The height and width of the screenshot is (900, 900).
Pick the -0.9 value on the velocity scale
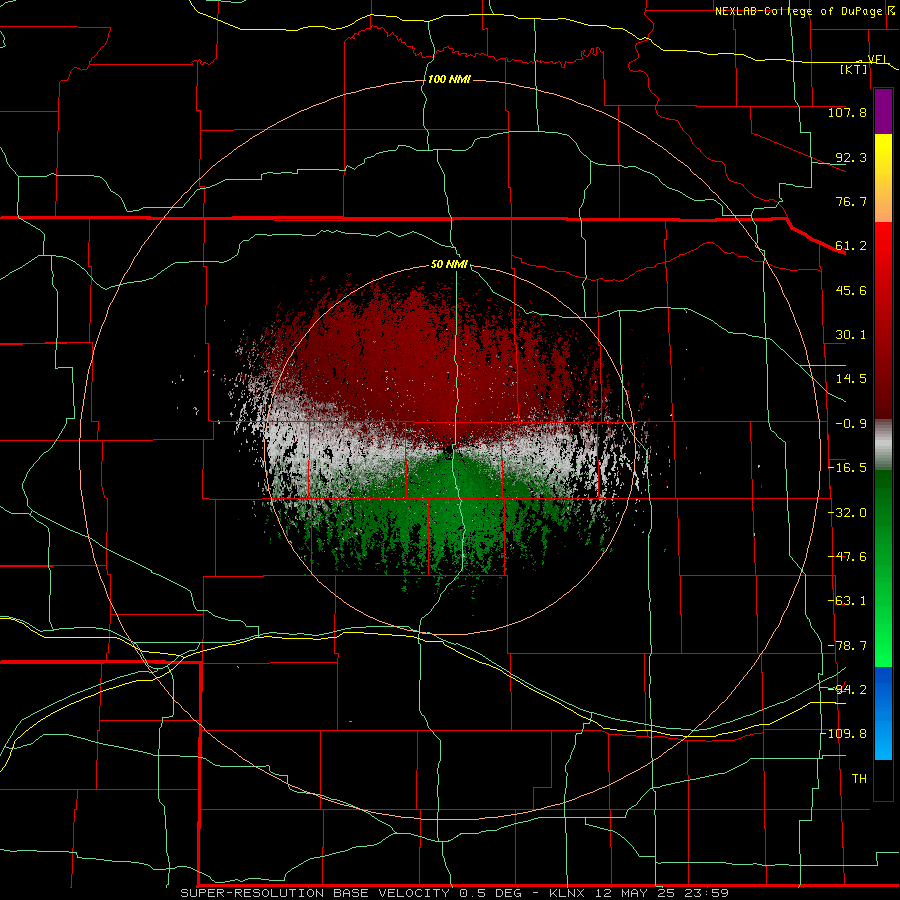851,424
